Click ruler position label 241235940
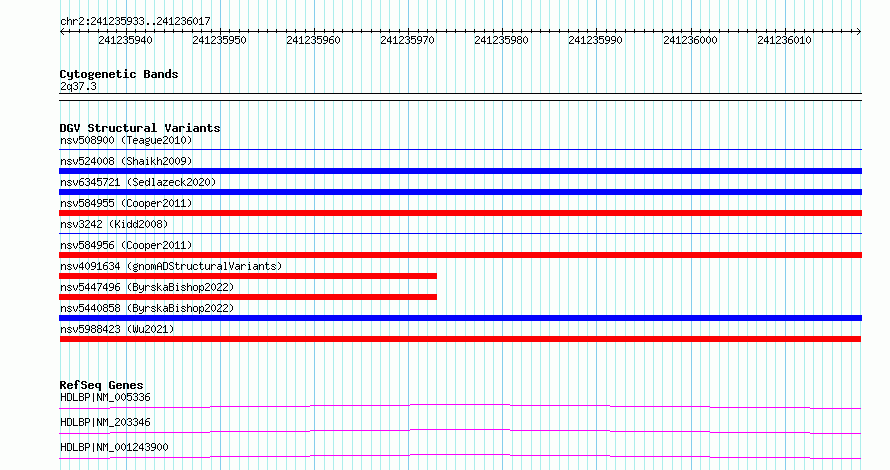Screen dimensions: 890x470 tap(125, 40)
